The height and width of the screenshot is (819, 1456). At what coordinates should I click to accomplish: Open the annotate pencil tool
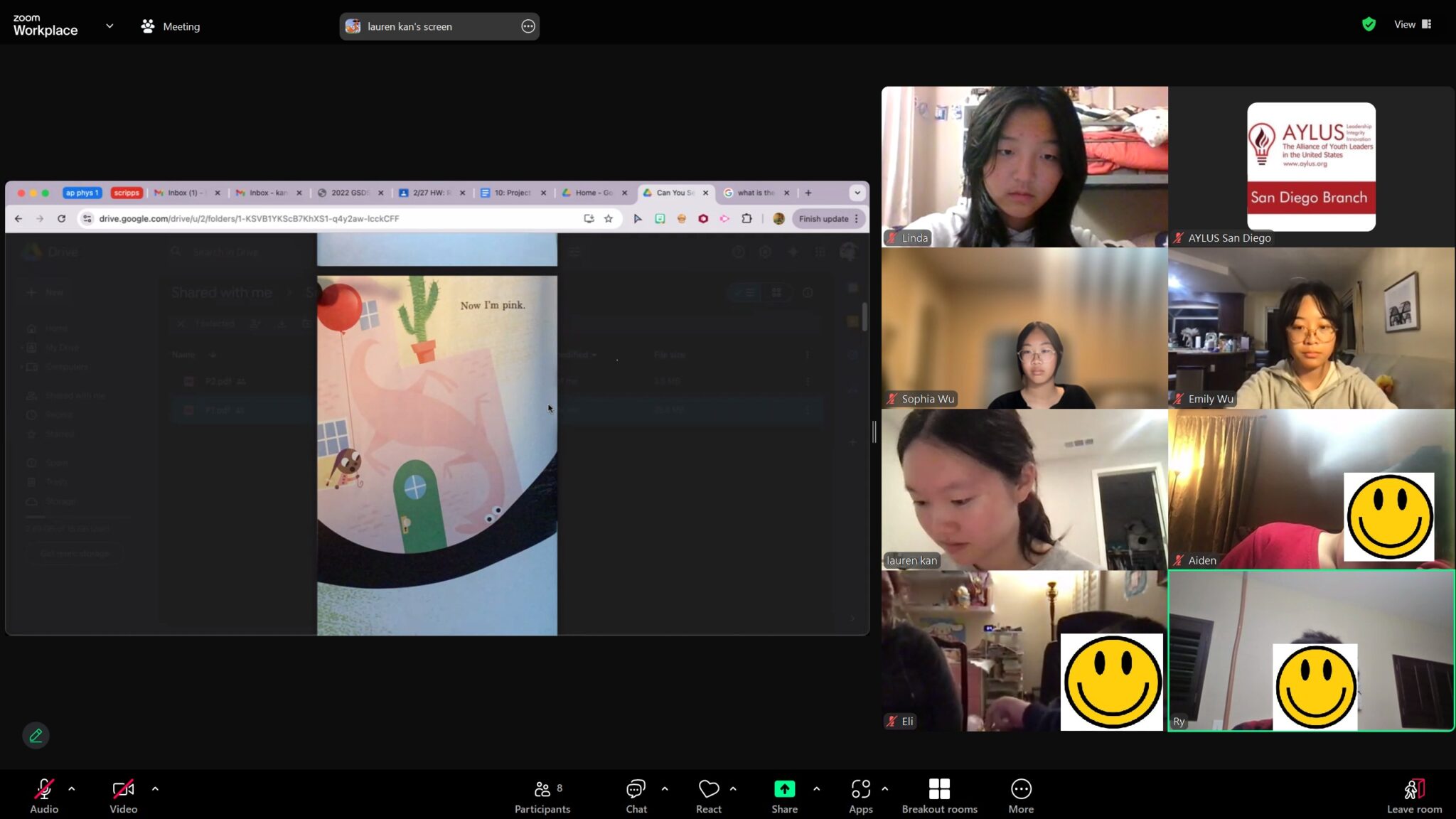36,735
